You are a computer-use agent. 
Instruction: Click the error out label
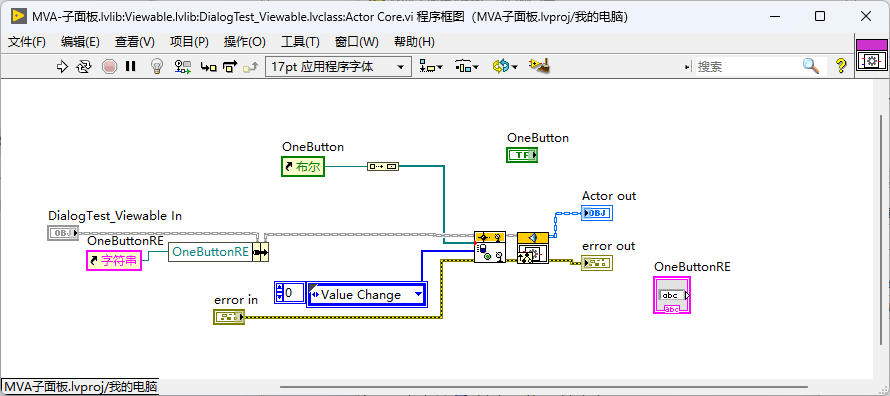click(x=608, y=246)
